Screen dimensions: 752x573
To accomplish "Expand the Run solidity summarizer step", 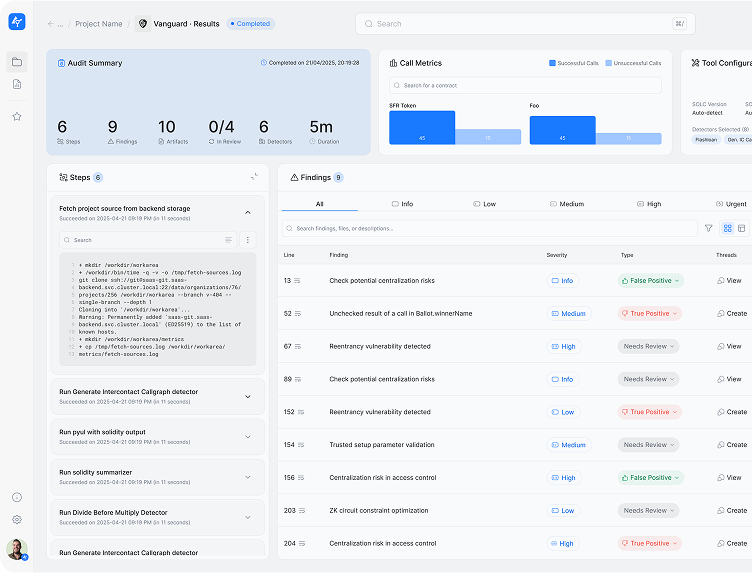I will (248, 477).
